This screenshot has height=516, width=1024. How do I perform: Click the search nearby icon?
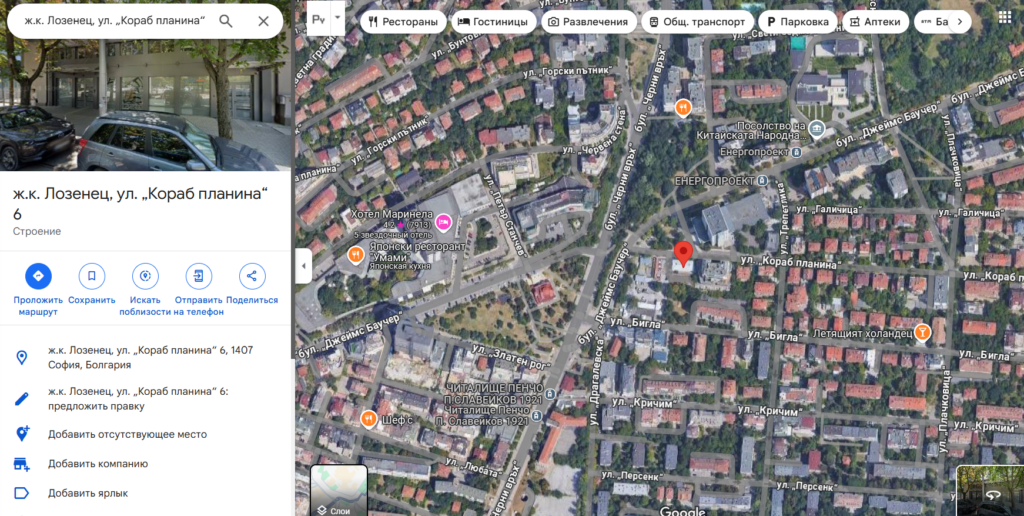pos(145,276)
